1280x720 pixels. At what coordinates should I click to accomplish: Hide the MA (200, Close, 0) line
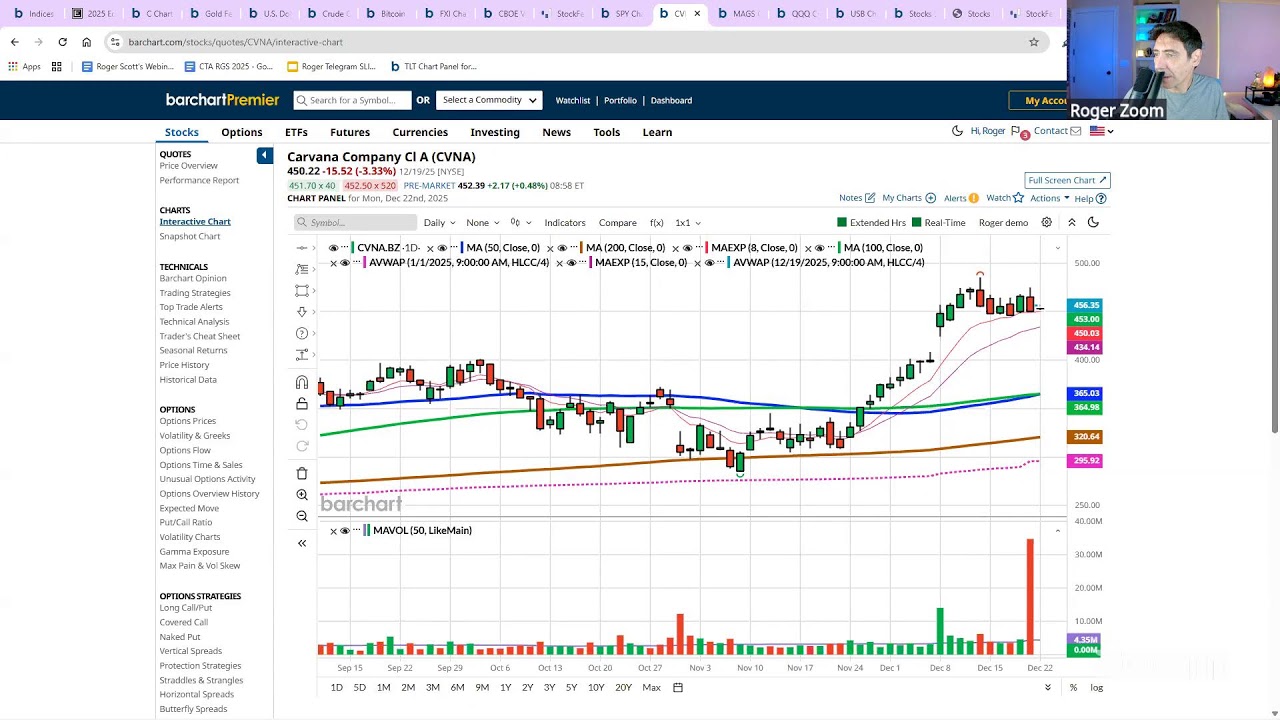(x=561, y=248)
